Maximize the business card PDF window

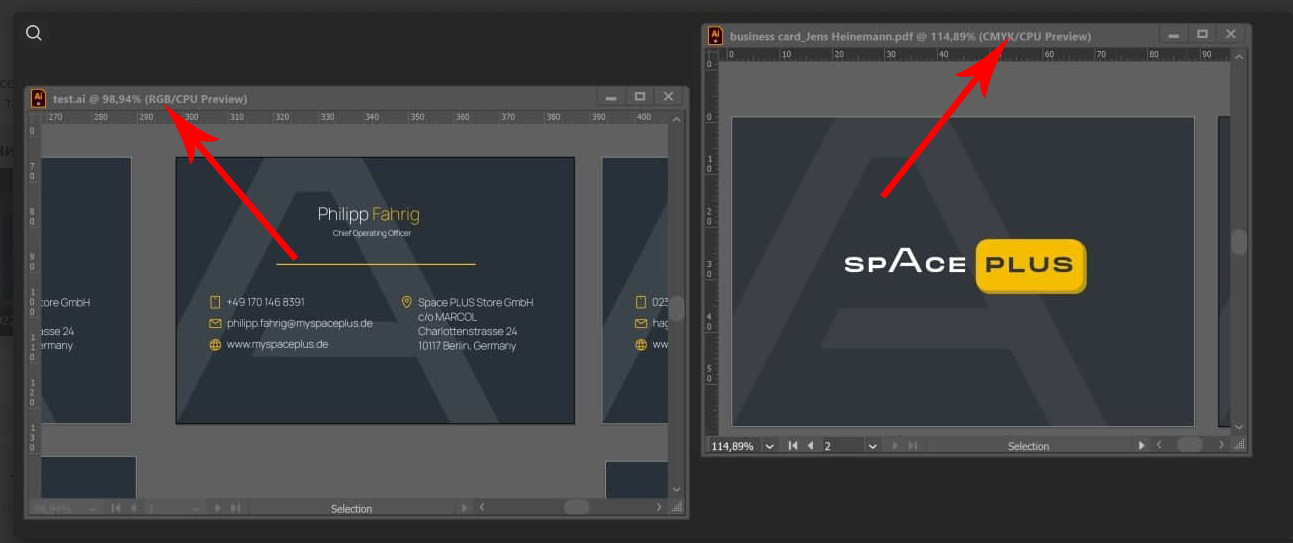click(1203, 35)
